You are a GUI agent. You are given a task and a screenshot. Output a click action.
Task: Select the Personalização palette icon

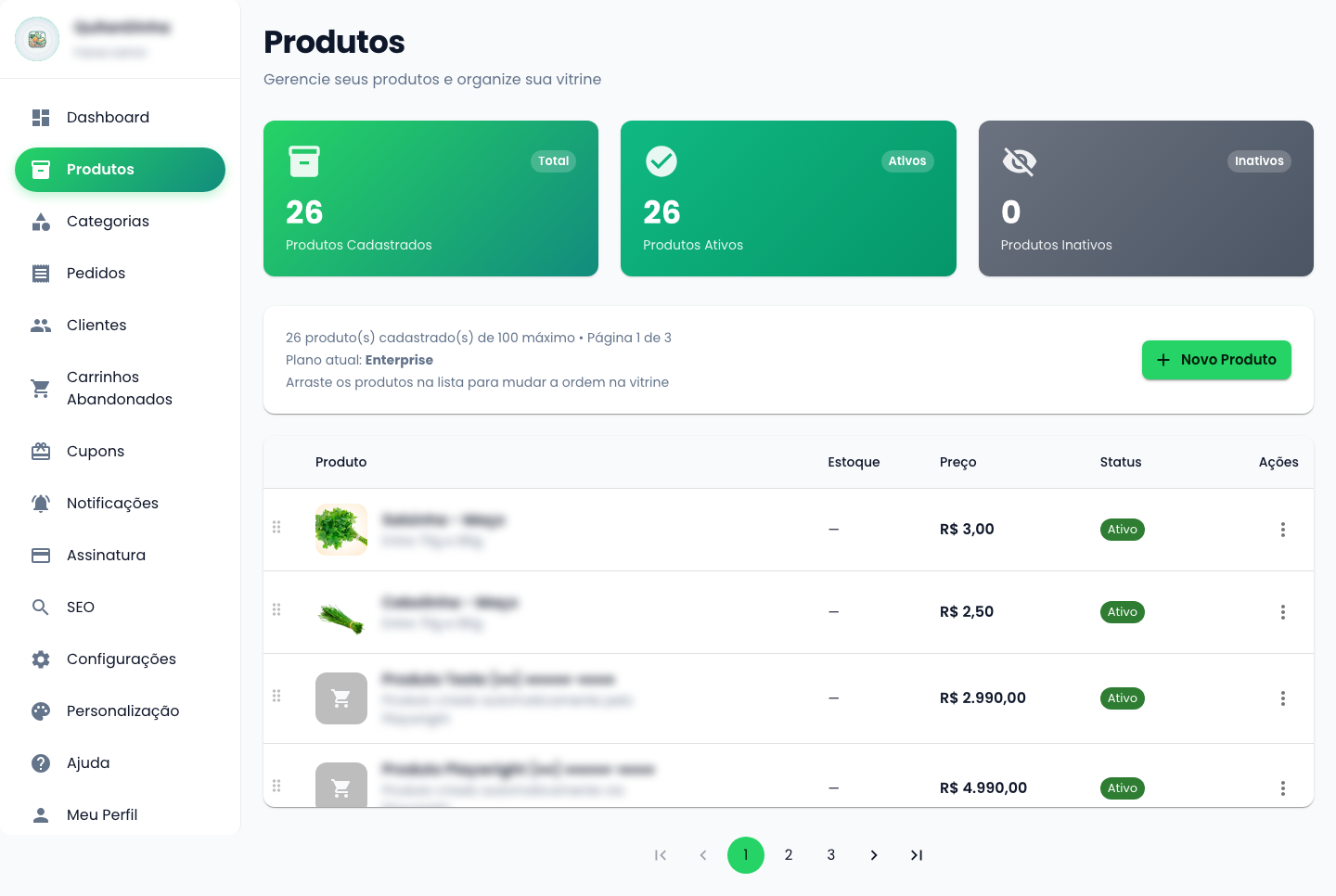pos(41,710)
